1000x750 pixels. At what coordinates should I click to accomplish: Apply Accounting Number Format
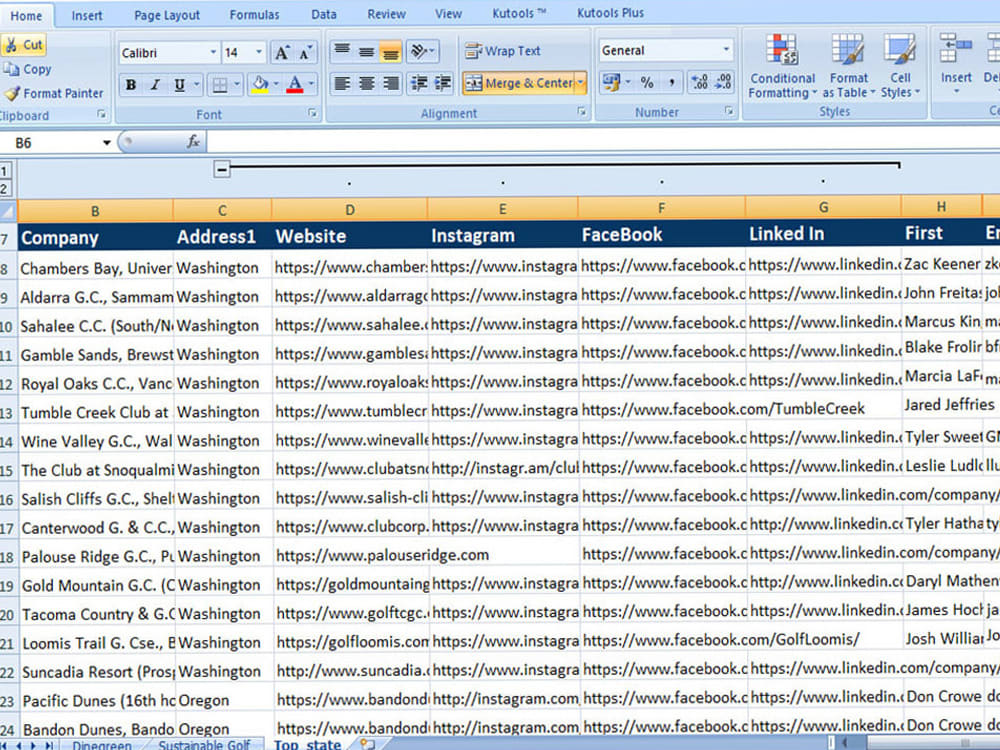click(612, 82)
